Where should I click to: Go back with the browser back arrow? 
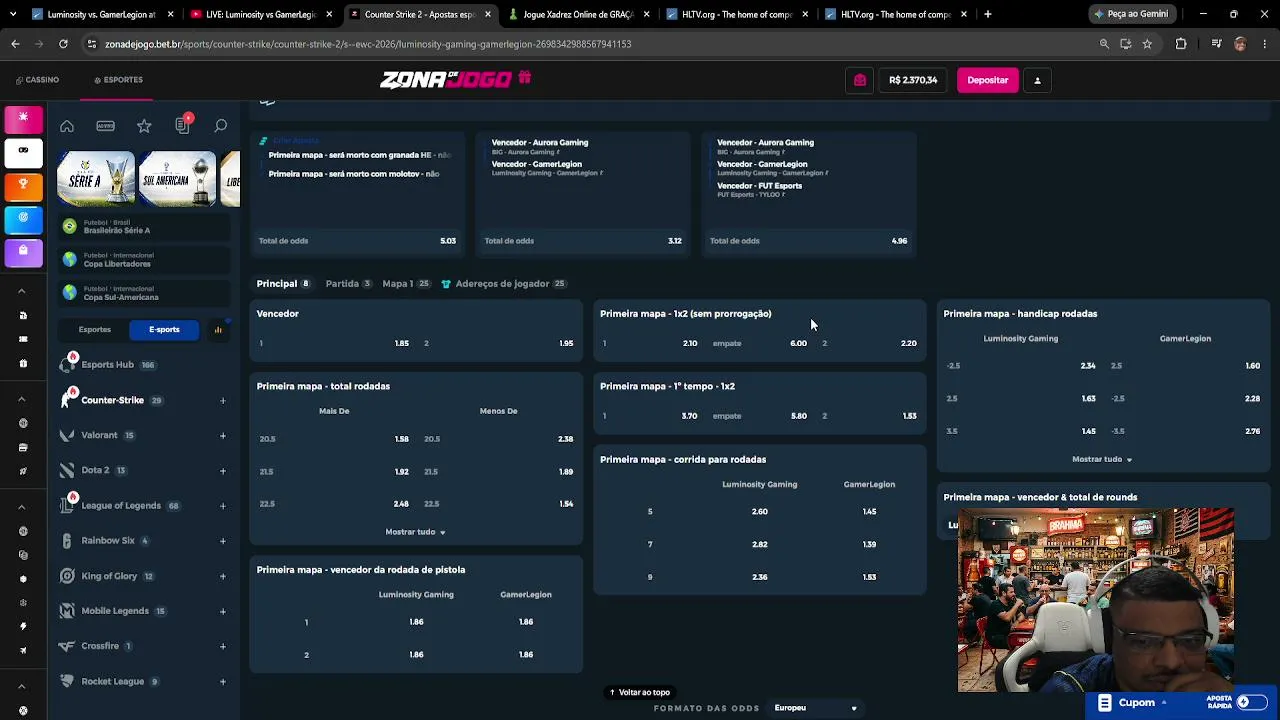tap(15, 44)
